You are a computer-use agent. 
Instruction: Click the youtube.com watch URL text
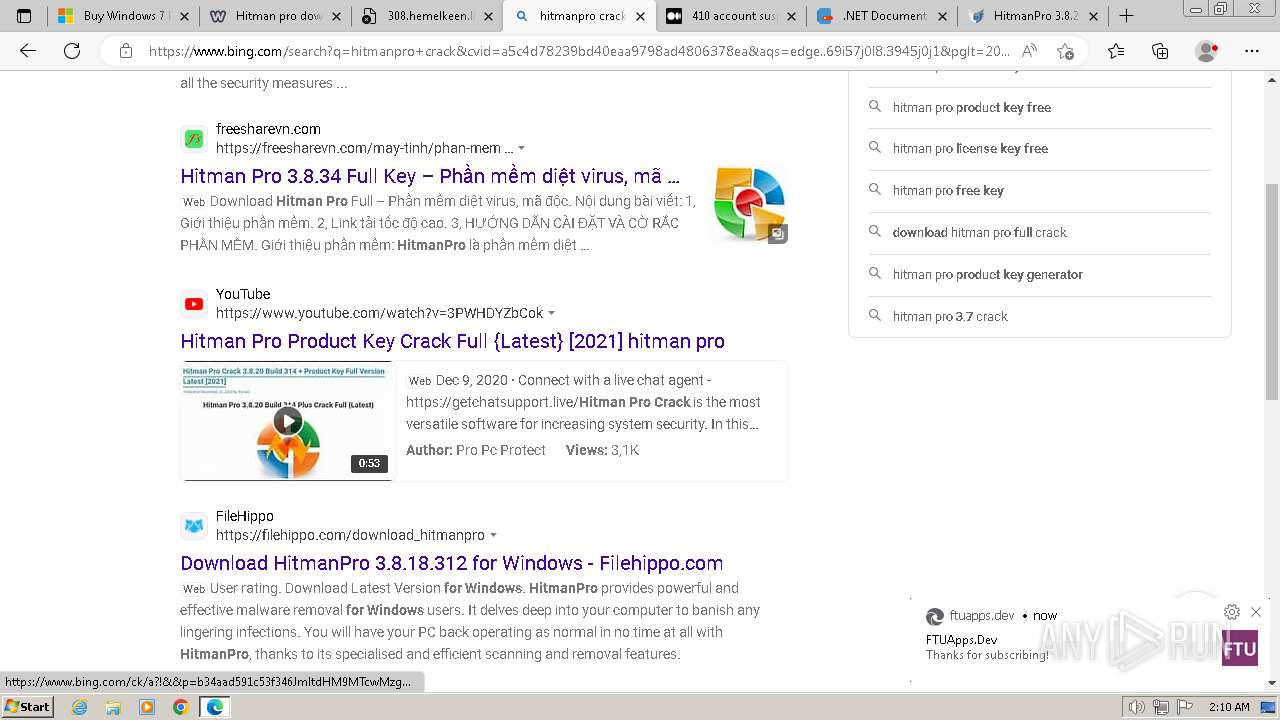tap(379, 313)
